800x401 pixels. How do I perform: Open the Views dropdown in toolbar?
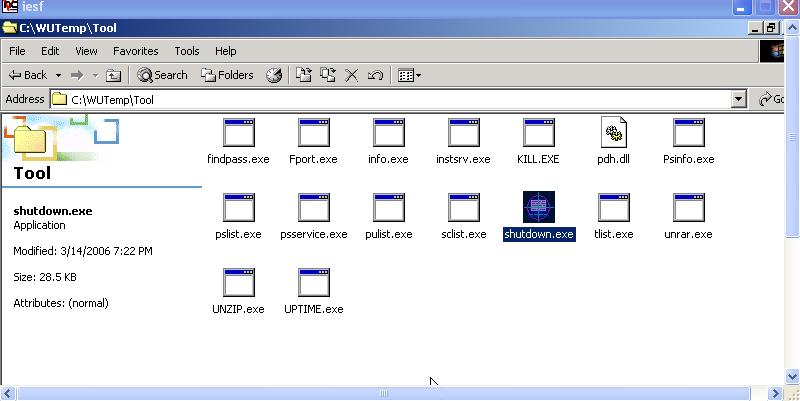coord(409,75)
